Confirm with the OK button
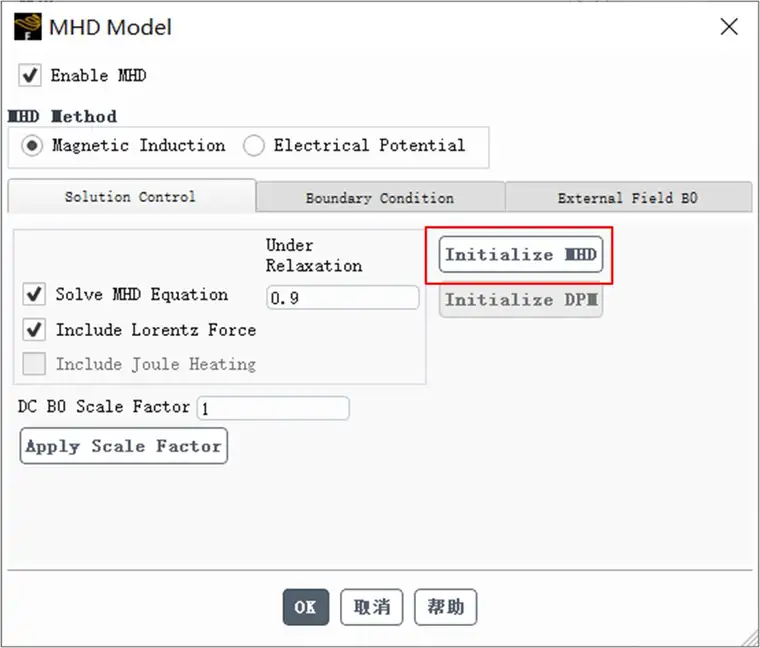 point(306,607)
